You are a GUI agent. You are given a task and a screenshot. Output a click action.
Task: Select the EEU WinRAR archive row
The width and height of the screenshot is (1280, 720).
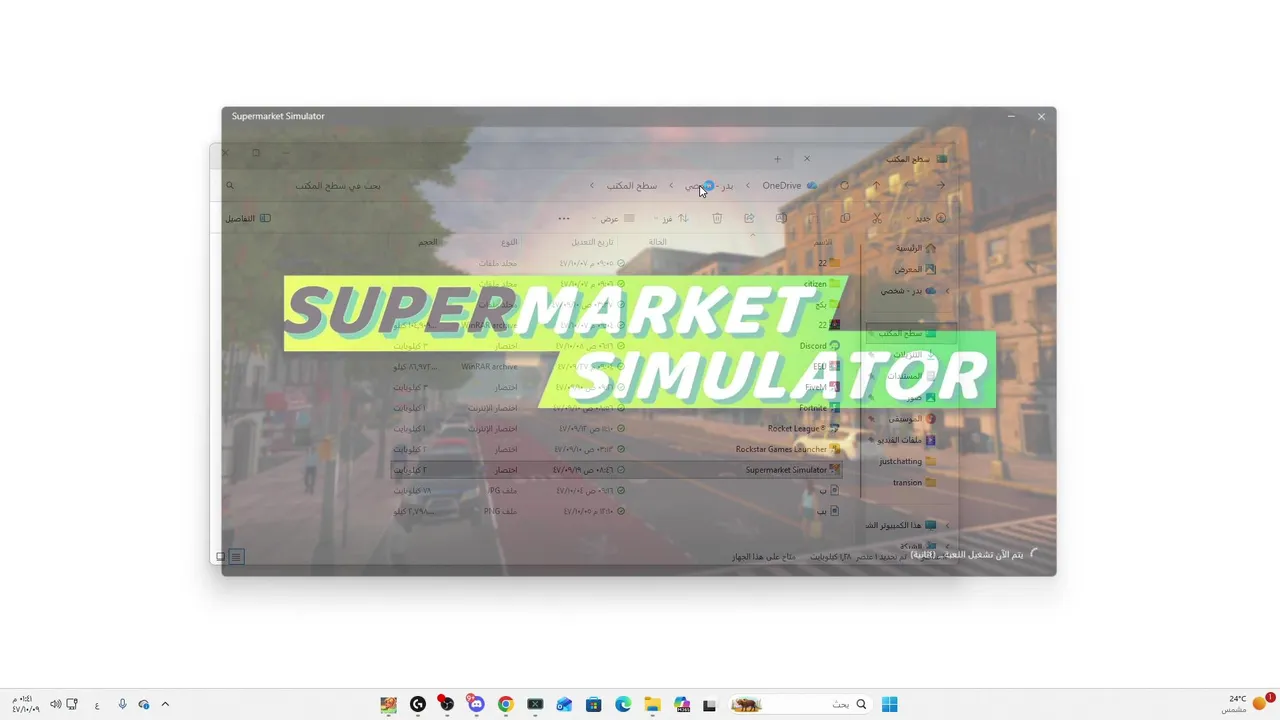[x=614, y=367]
